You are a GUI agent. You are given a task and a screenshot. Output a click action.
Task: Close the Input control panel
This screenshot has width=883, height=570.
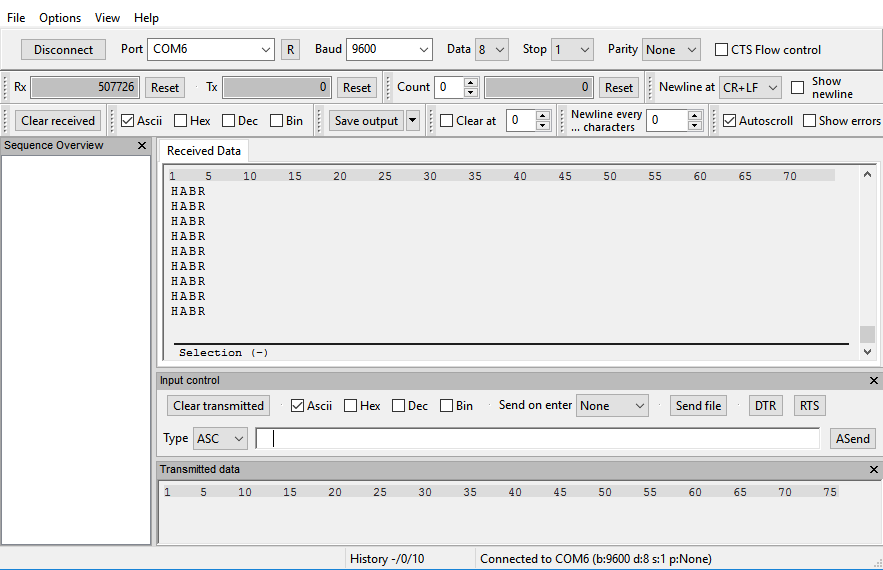pyautogui.click(x=873, y=381)
